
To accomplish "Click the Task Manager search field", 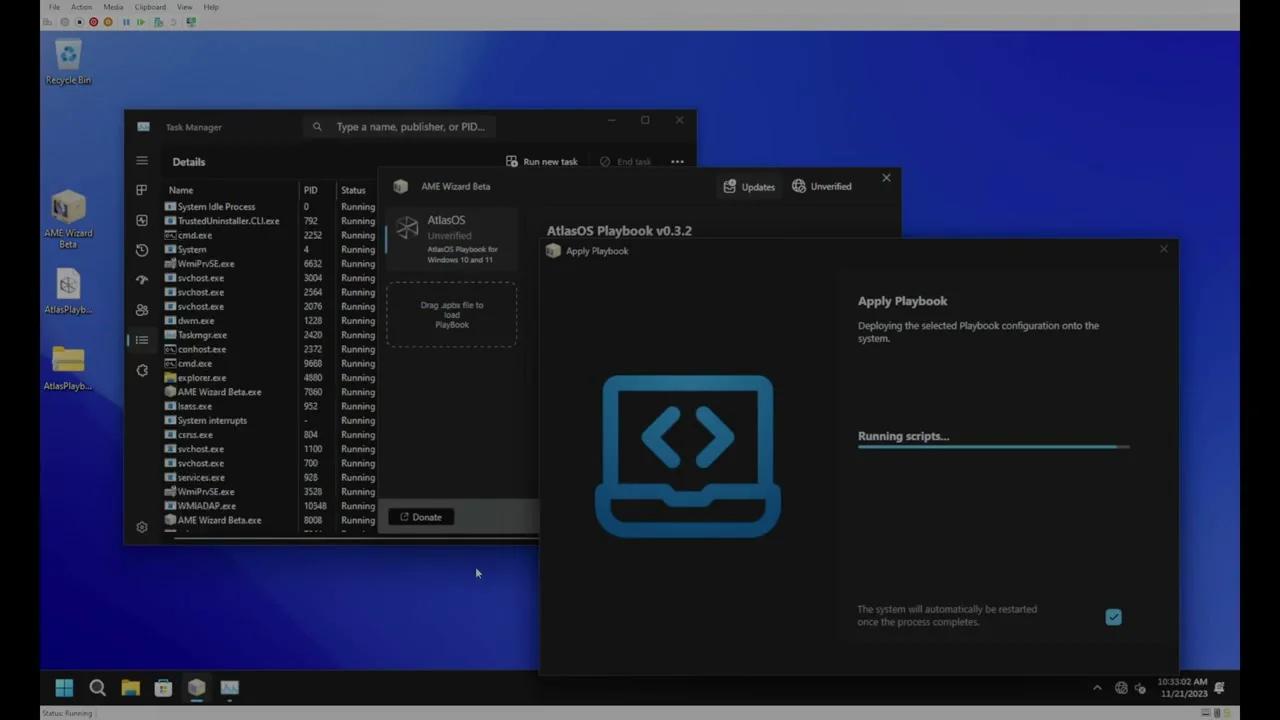I will click(x=410, y=127).
